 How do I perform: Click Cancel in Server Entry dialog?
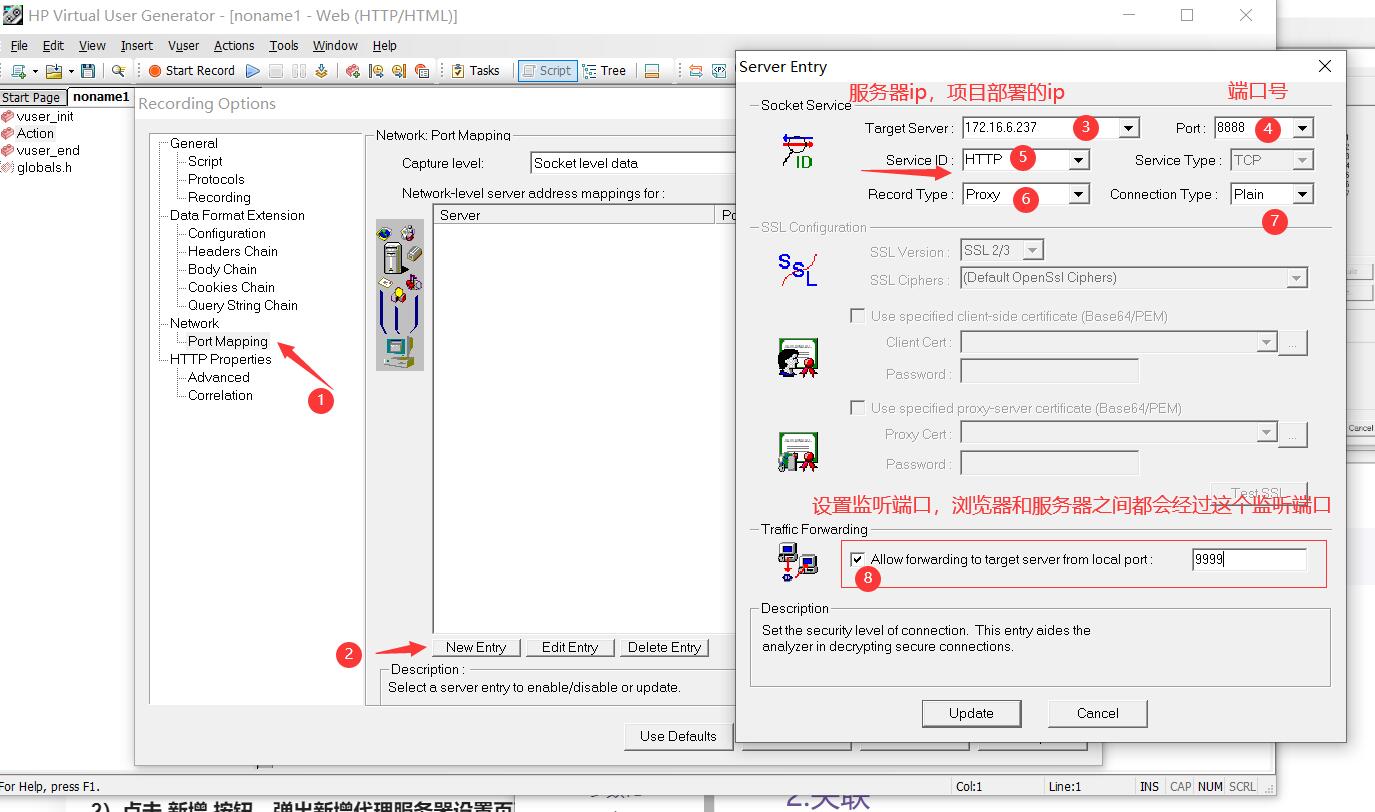coord(1097,713)
